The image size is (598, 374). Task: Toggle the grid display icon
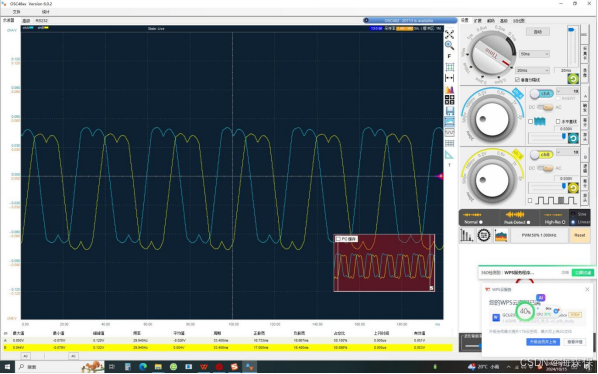450,67
